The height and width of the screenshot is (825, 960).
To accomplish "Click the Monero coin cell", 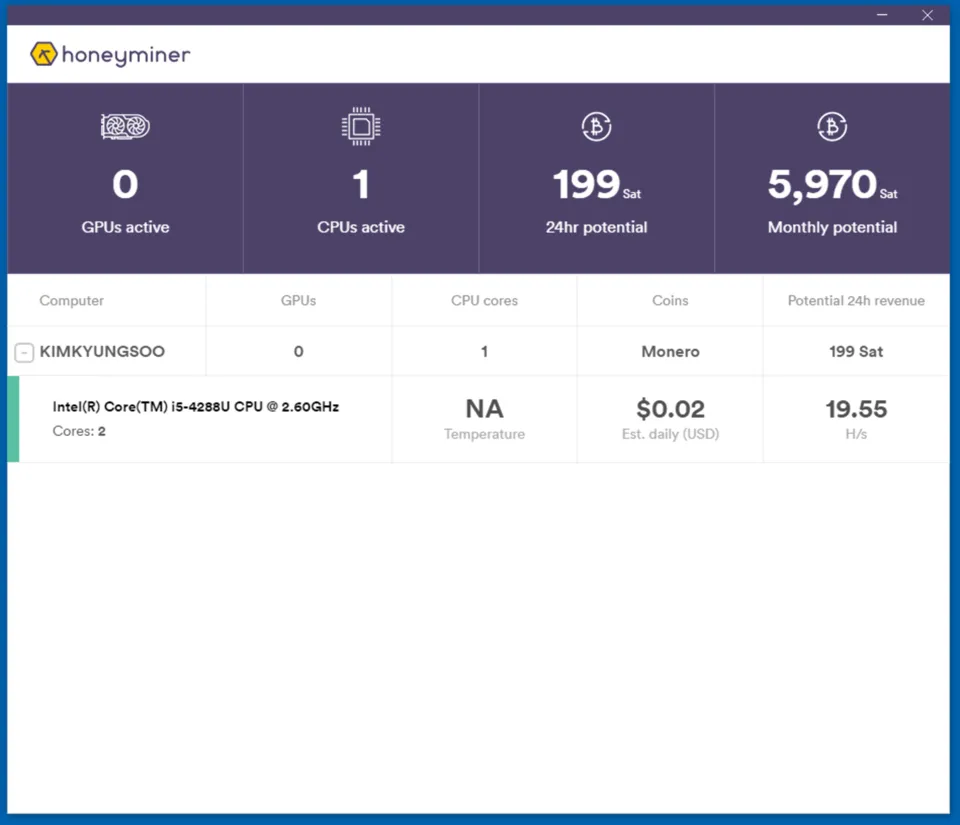I will [x=670, y=351].
